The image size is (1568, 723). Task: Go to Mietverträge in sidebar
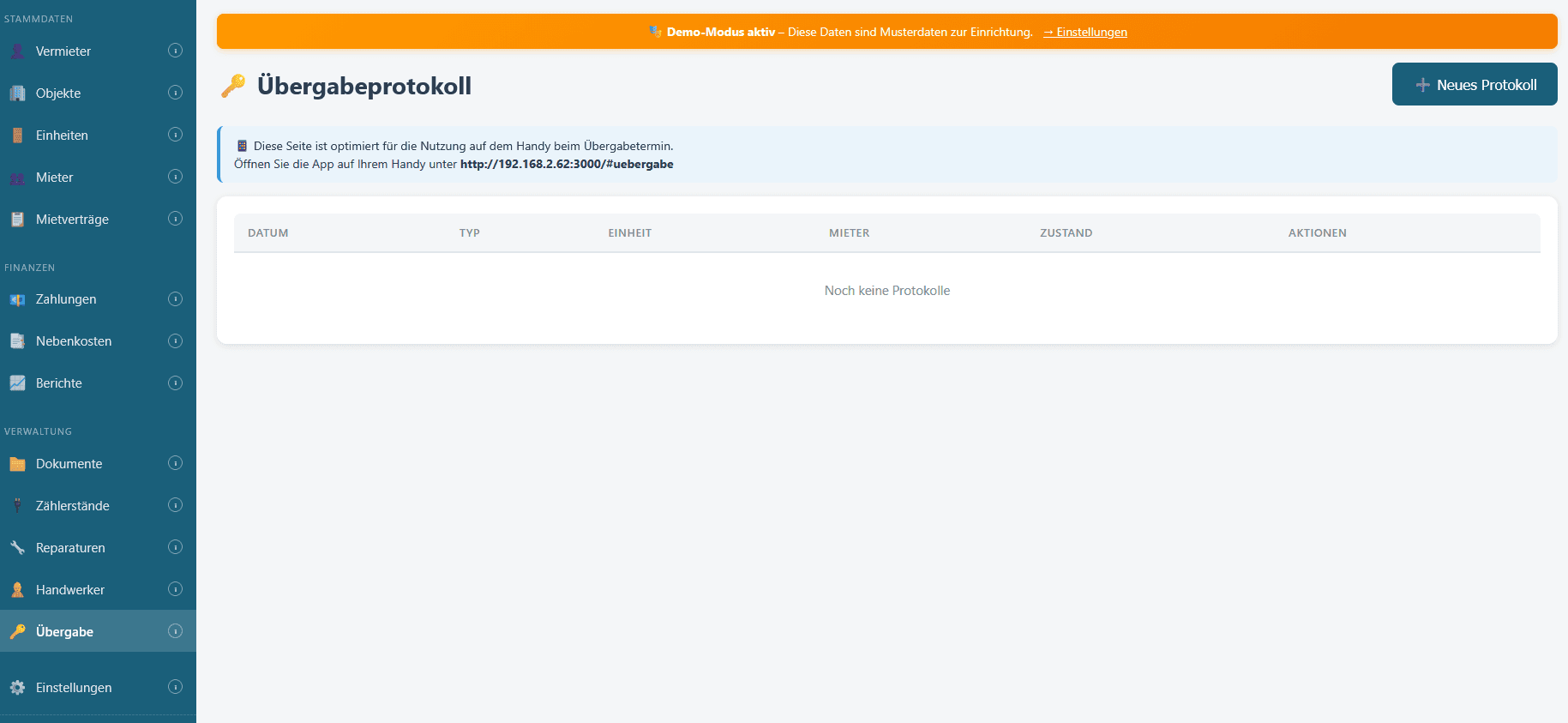72,220
